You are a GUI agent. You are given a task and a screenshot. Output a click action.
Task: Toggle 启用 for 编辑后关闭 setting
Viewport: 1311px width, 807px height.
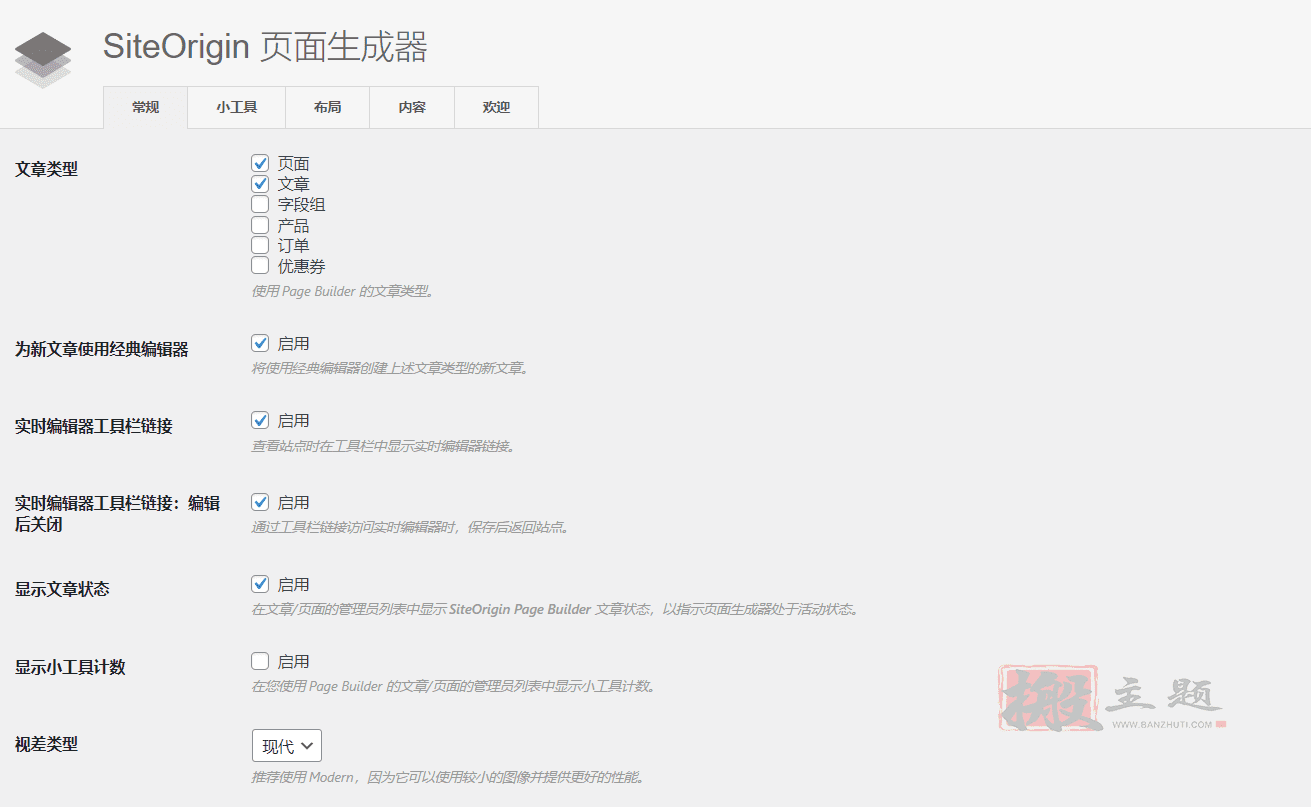tap(260, 502)
